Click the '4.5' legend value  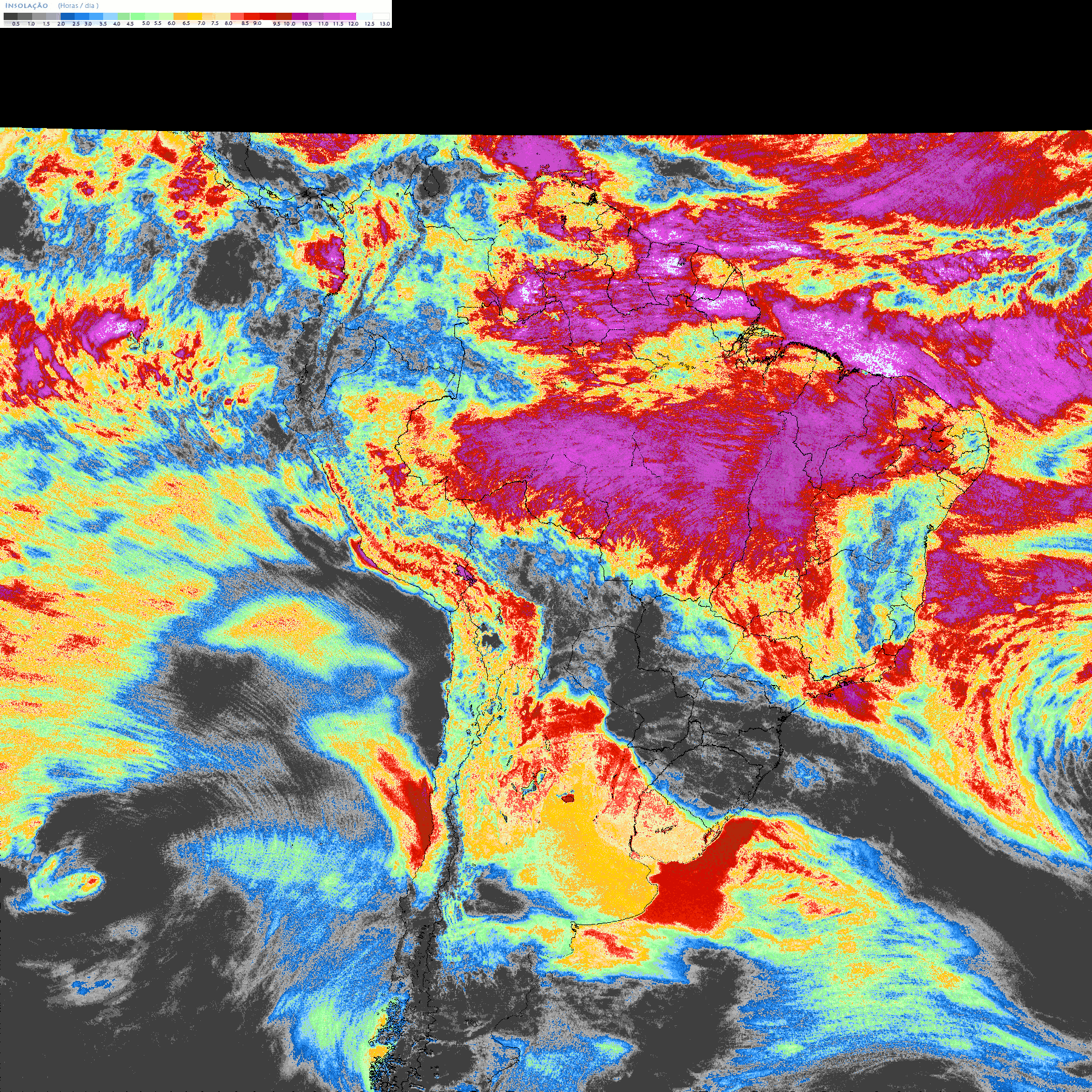coord(130,24)
